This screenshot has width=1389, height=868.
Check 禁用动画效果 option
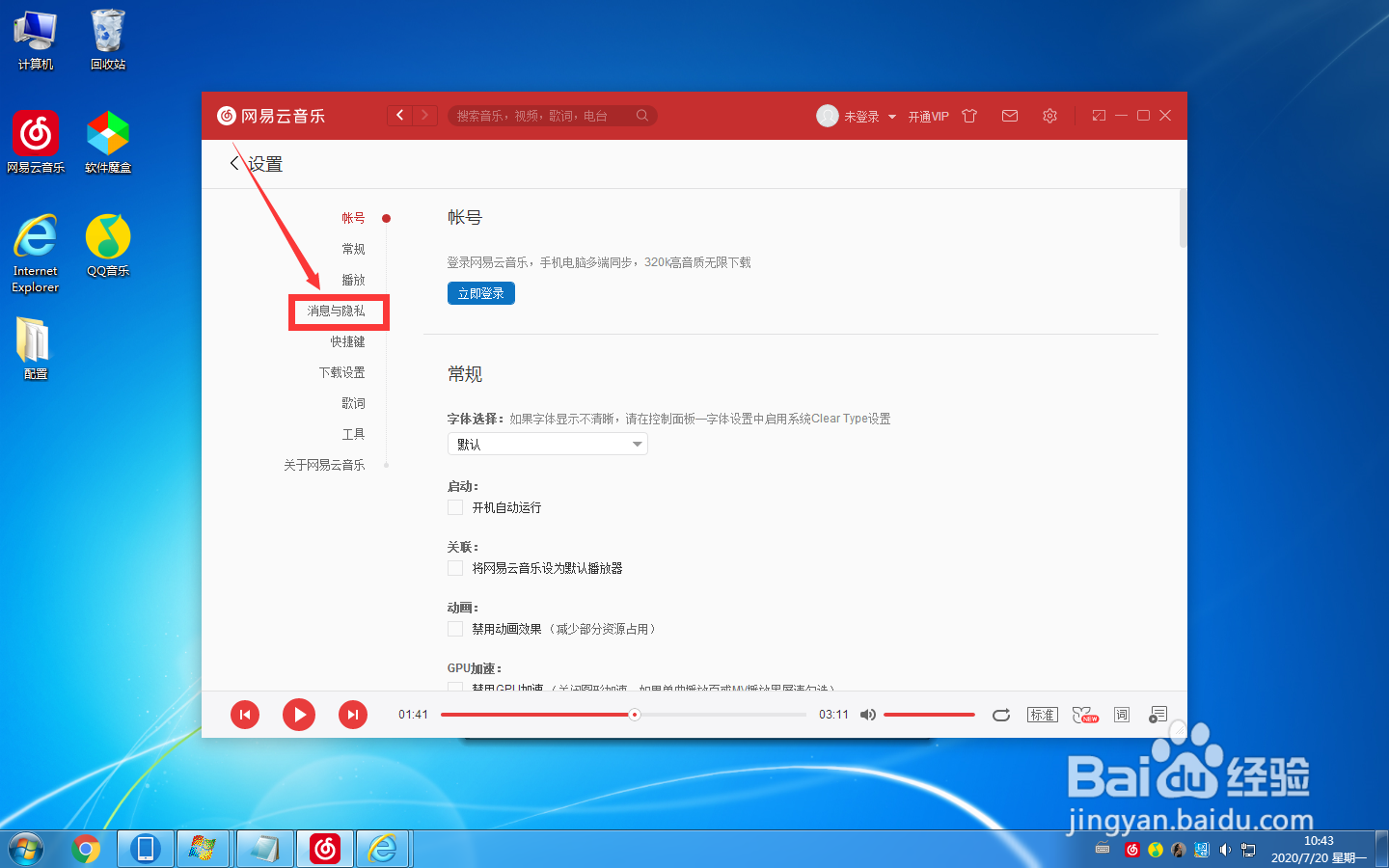tap(455, 629)
